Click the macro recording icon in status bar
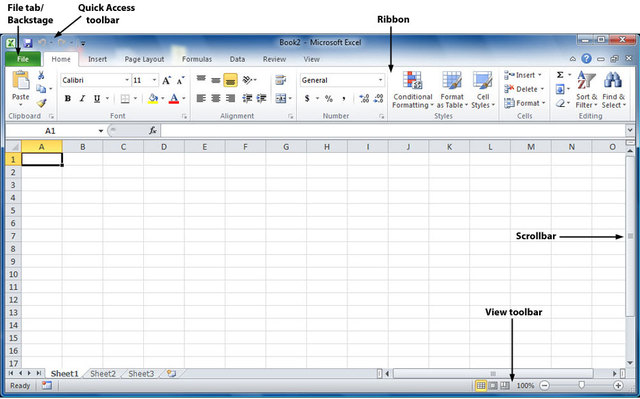640x399 pixels. (x=47, y=385)
